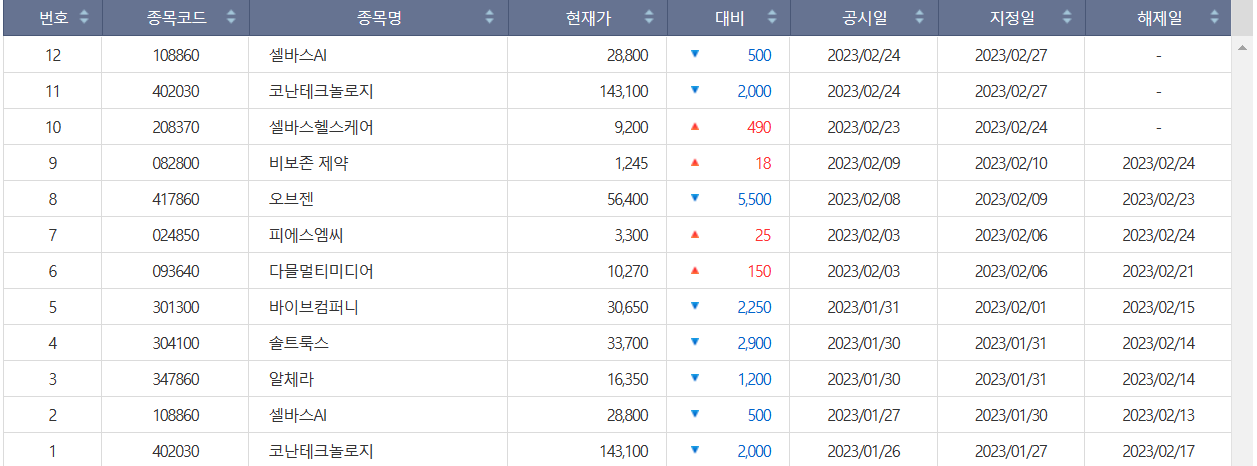Click stock code 024850
Image resolution: width=1257 pixels, height=466 pixels.
(176, 235)
